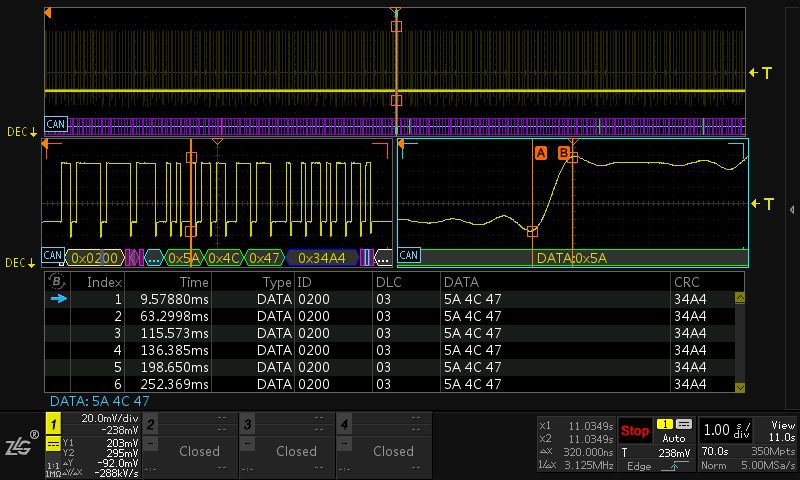
Task: Click the ZLG logo icon
Action: pos(19,443)
